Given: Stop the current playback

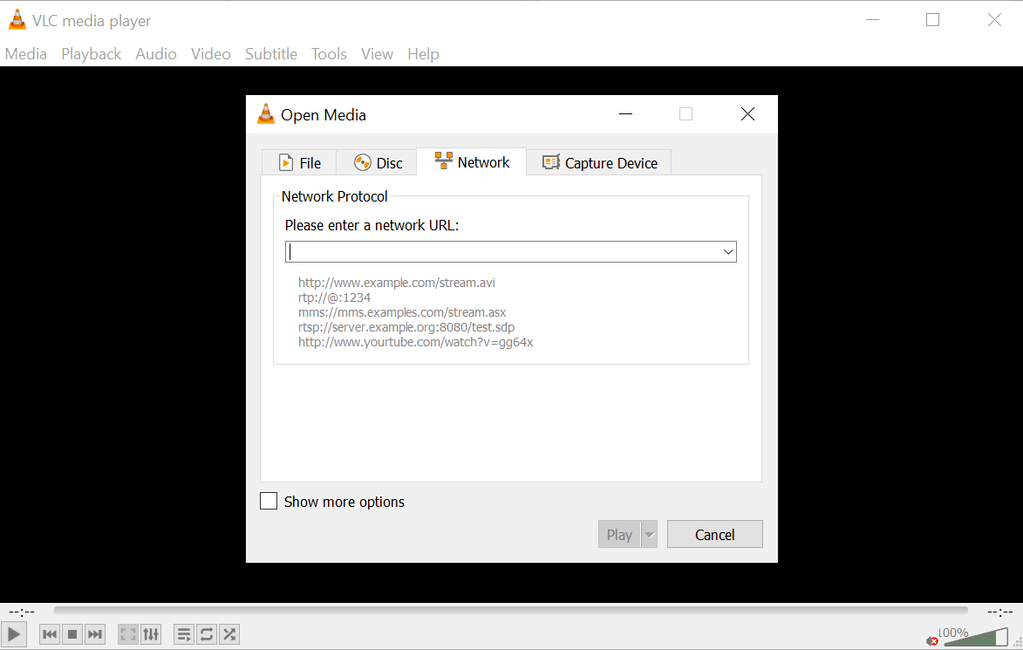Looking at the screenshot, I should coord(71,633).
